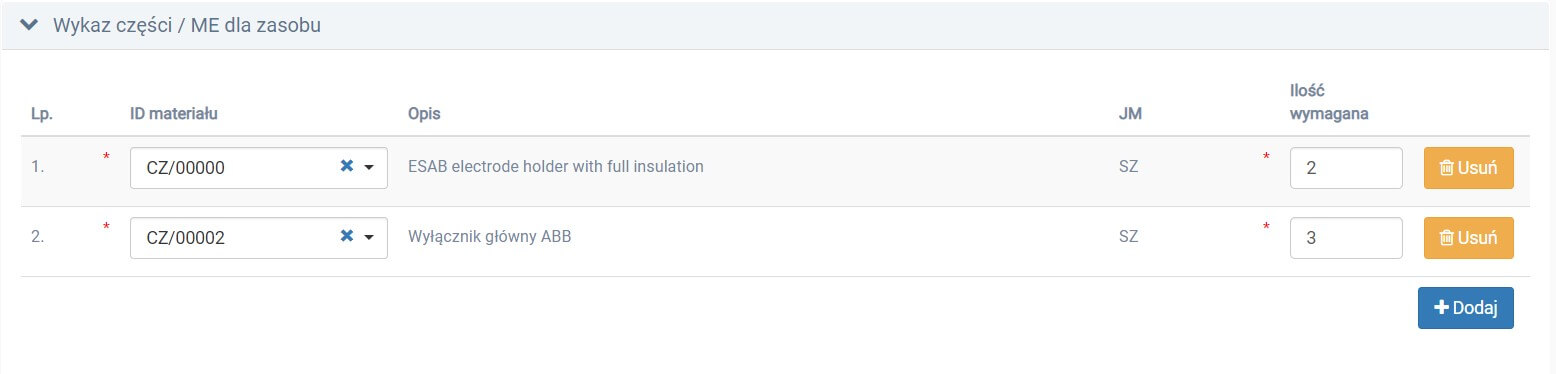The width and height of the screenshot is (1556, 374).
Task: Select the CZ/00000 material ID combo box
Action: [259, 168]
